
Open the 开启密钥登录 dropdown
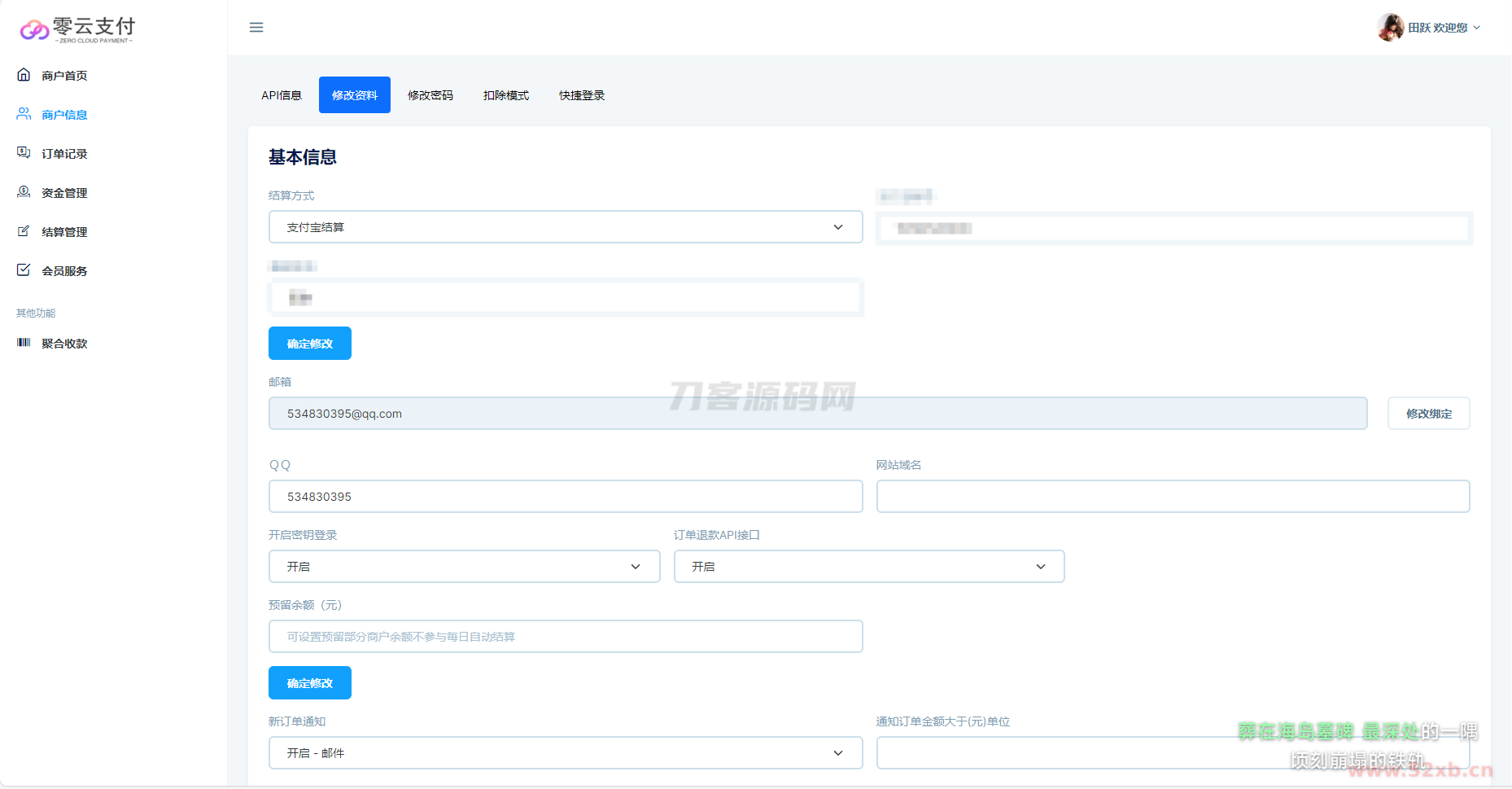point(464,567)
